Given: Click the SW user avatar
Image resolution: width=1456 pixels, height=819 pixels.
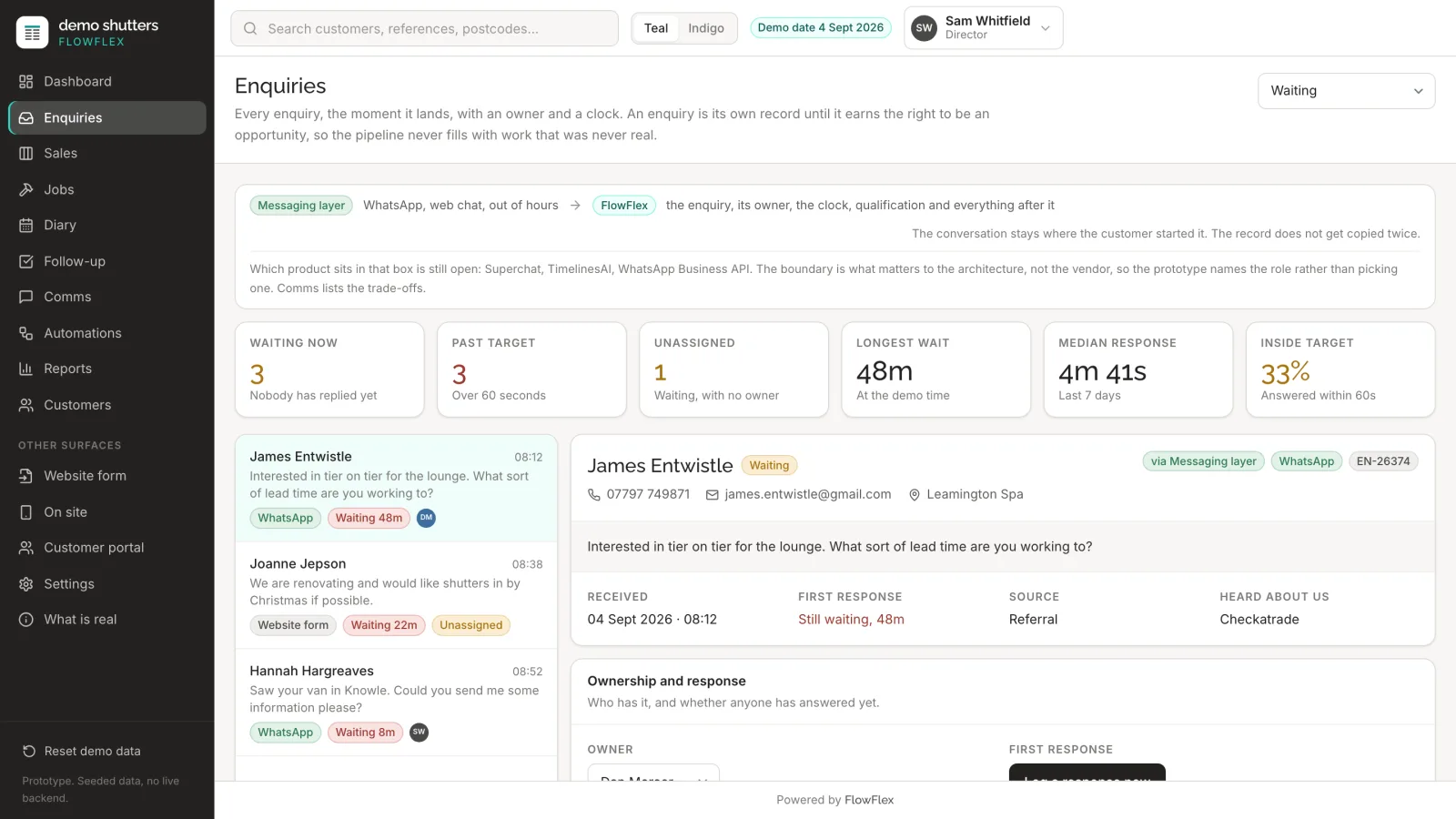Looking at the screenshot, I should (924, 28).
